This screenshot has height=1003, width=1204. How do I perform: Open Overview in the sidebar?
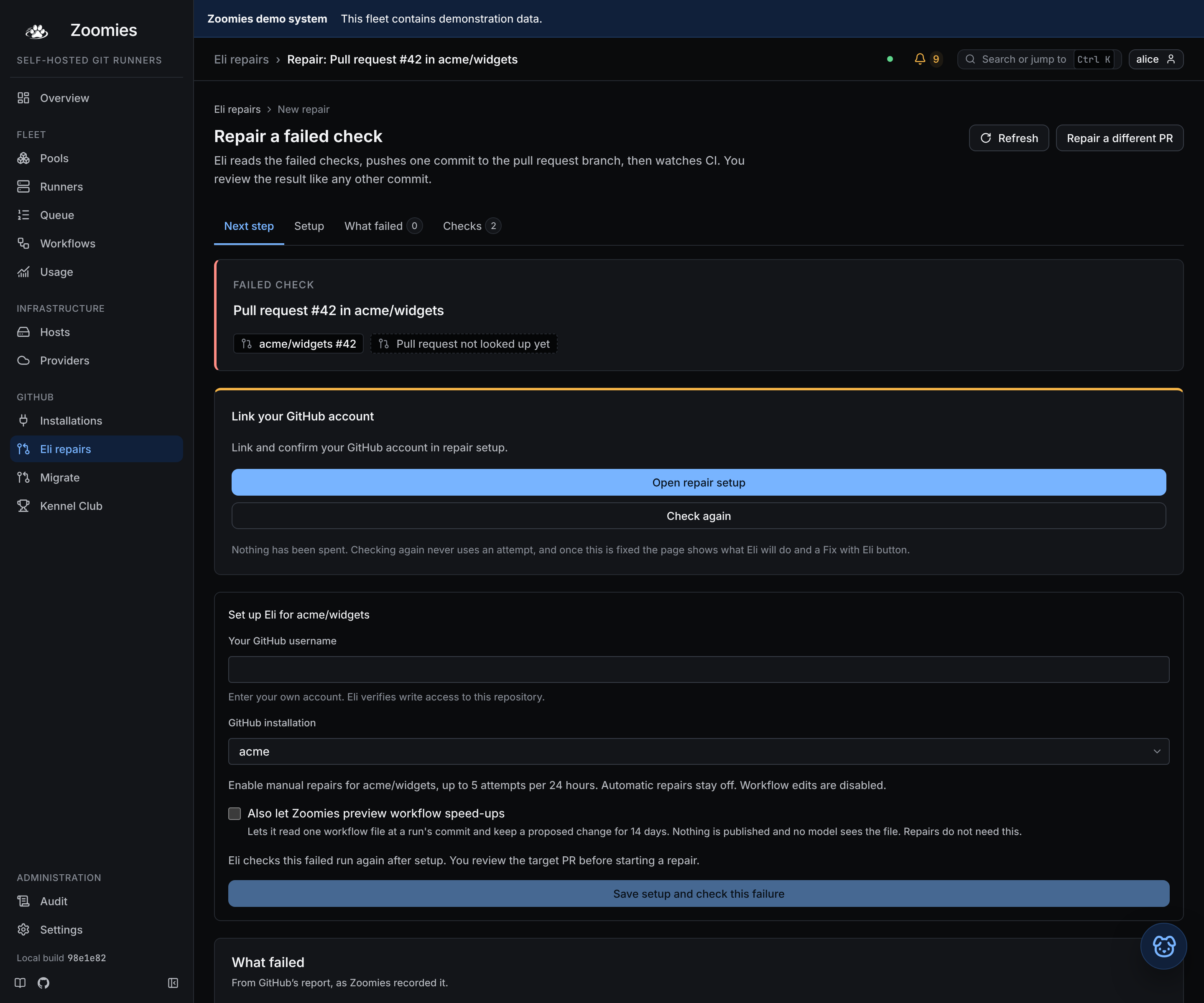pos(96,98)
